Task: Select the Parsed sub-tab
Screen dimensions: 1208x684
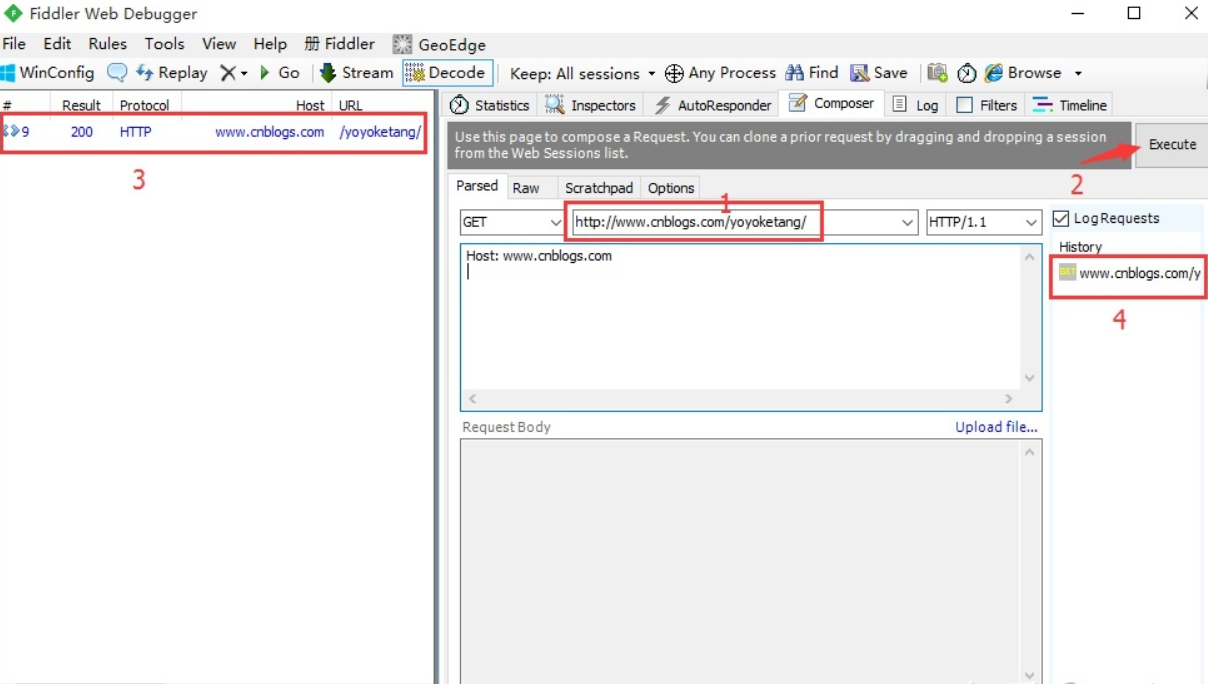Action: click(477, 186)
